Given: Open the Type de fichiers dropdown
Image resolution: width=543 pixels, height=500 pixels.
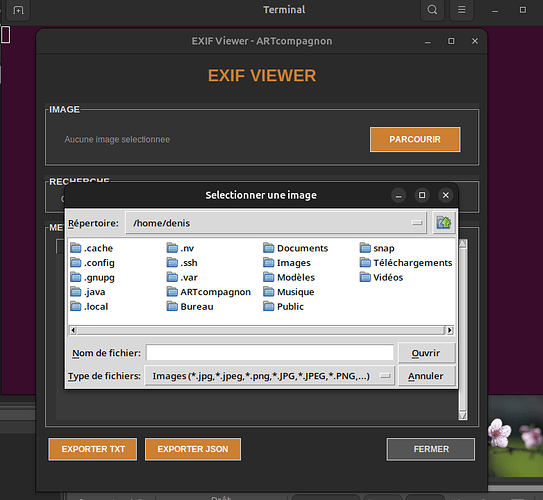Looking at the screenshot, I should click(385, 376).
